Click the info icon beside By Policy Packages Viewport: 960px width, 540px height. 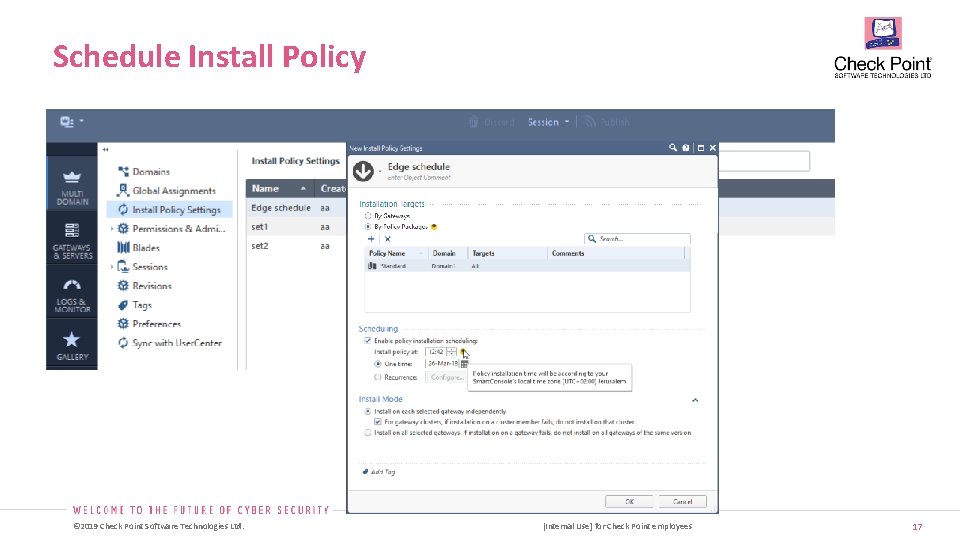click(x=434, y=227)
